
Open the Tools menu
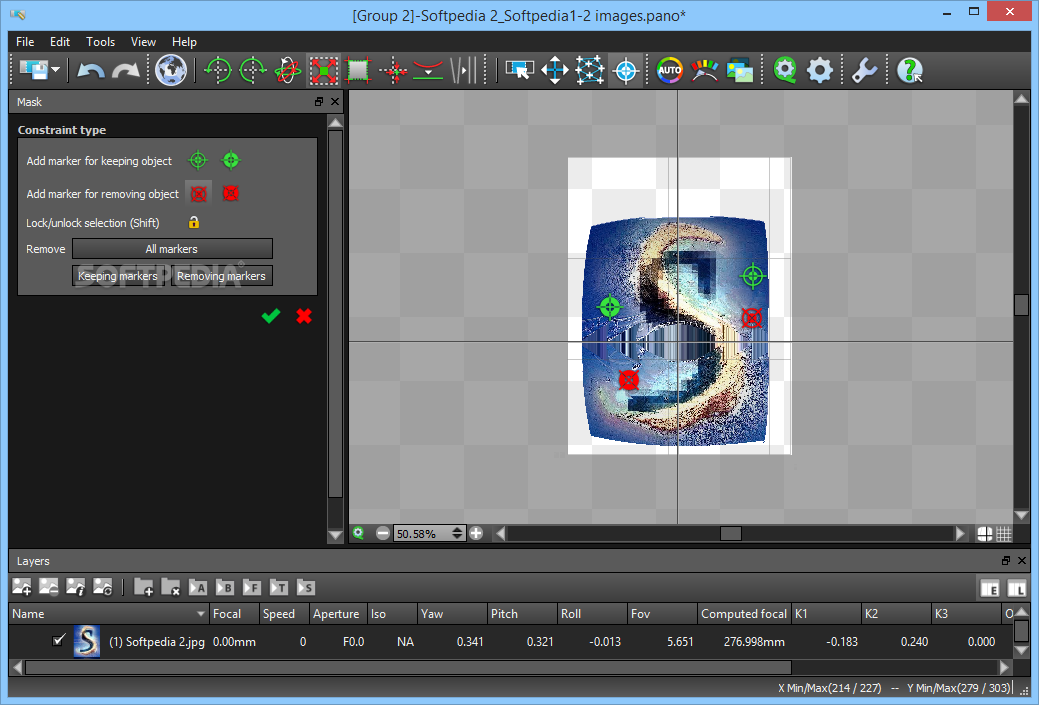coord(100,42)
